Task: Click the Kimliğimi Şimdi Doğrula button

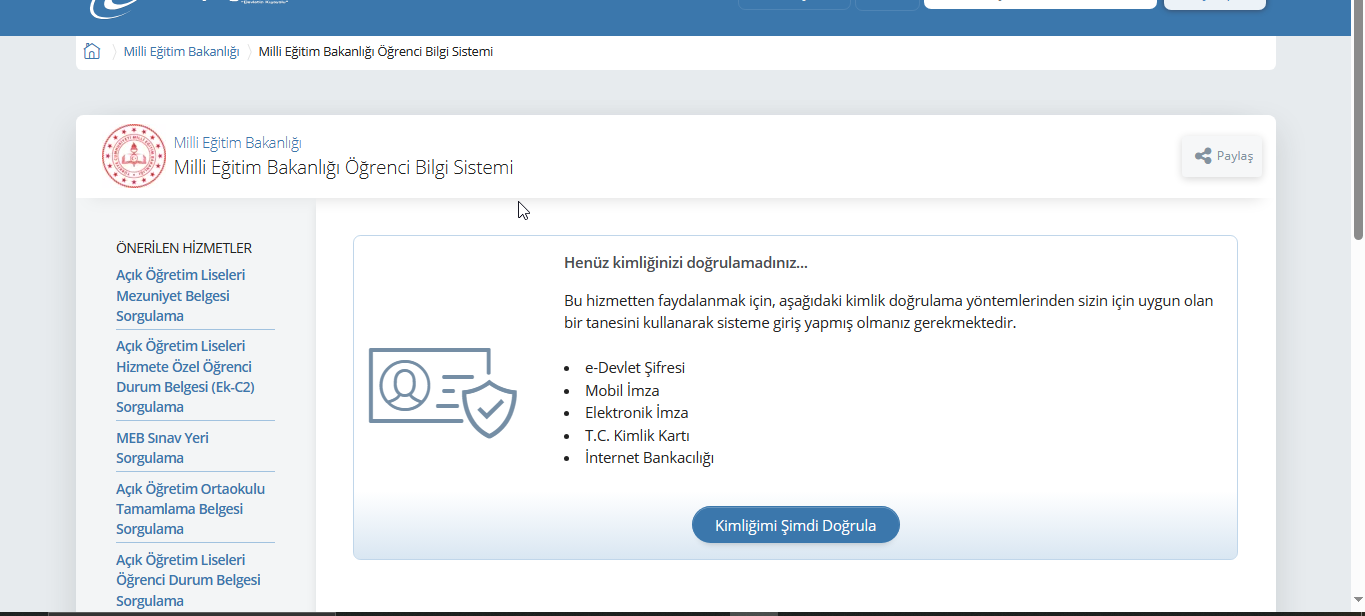Action: (x=796, y=525)
